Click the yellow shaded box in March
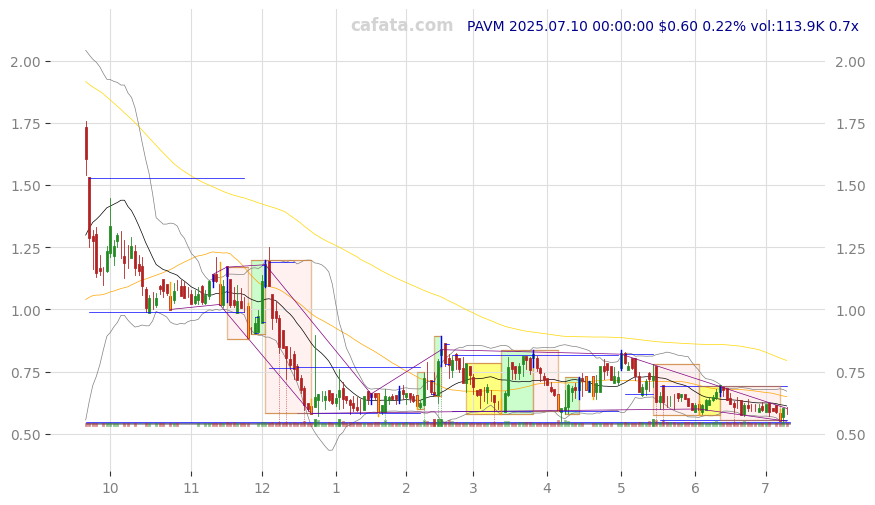Screen dimensions: 875x505 (484, 388)
